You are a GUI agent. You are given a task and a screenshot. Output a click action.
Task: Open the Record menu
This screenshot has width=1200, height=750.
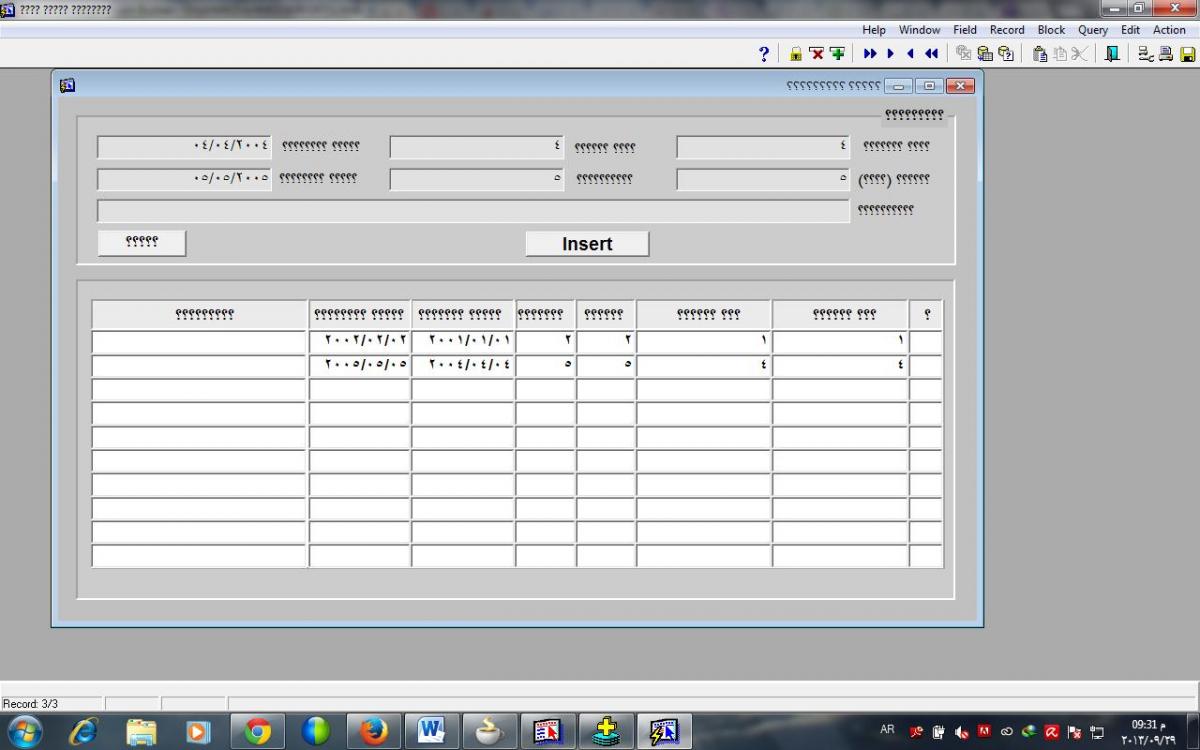1007,30
